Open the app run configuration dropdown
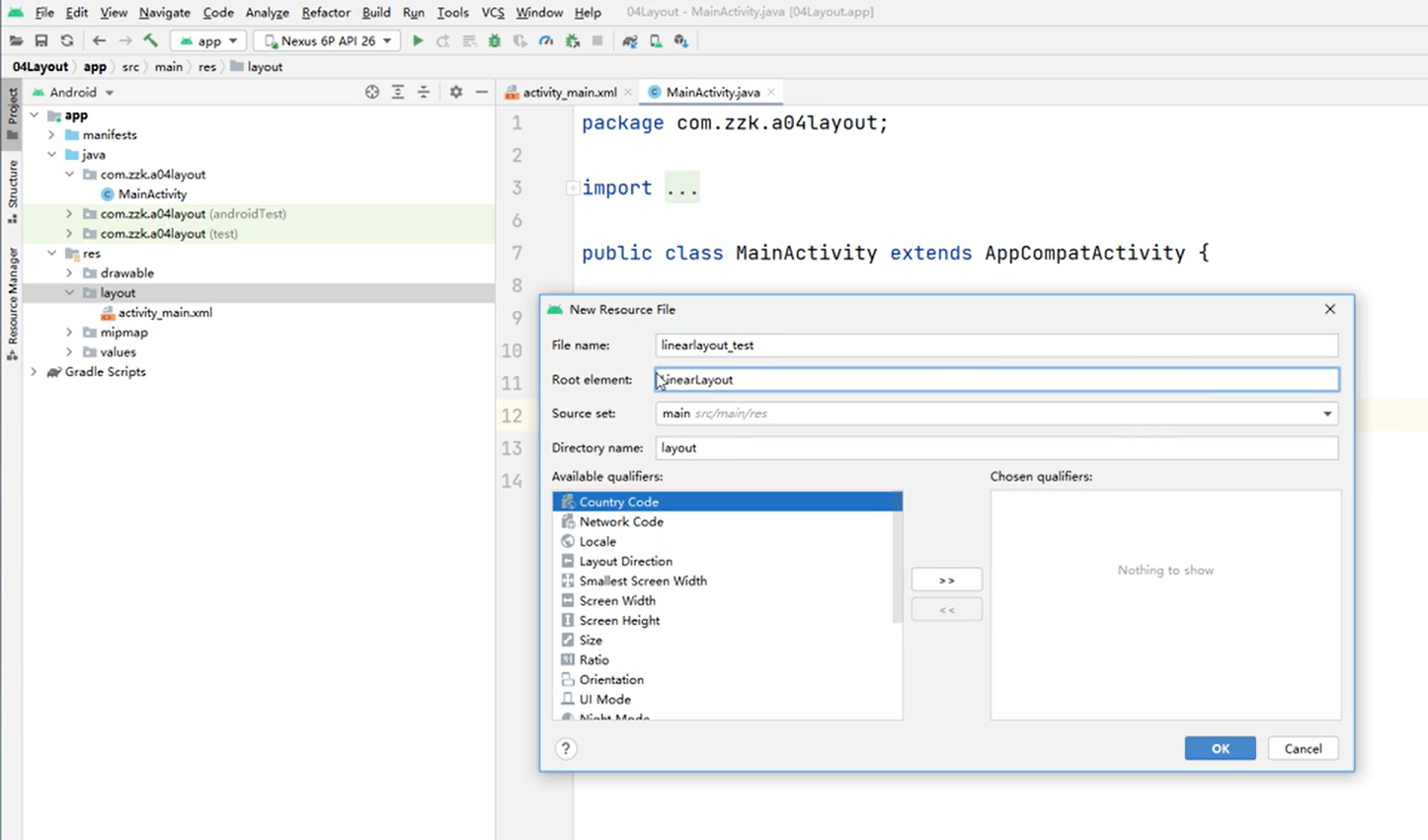Screen dimensions: 1428x840 (x=207, y=40)
